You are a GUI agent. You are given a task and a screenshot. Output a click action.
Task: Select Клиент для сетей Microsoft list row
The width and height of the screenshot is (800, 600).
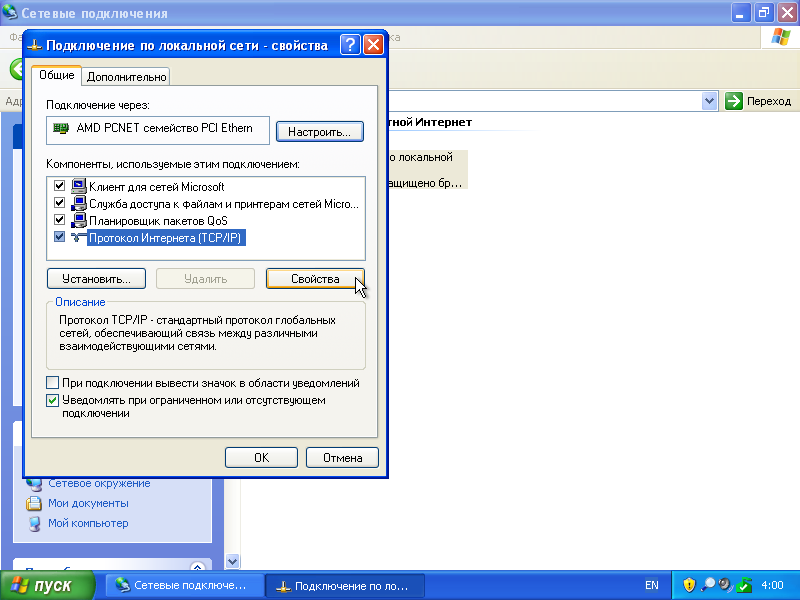tap(206, 186)
